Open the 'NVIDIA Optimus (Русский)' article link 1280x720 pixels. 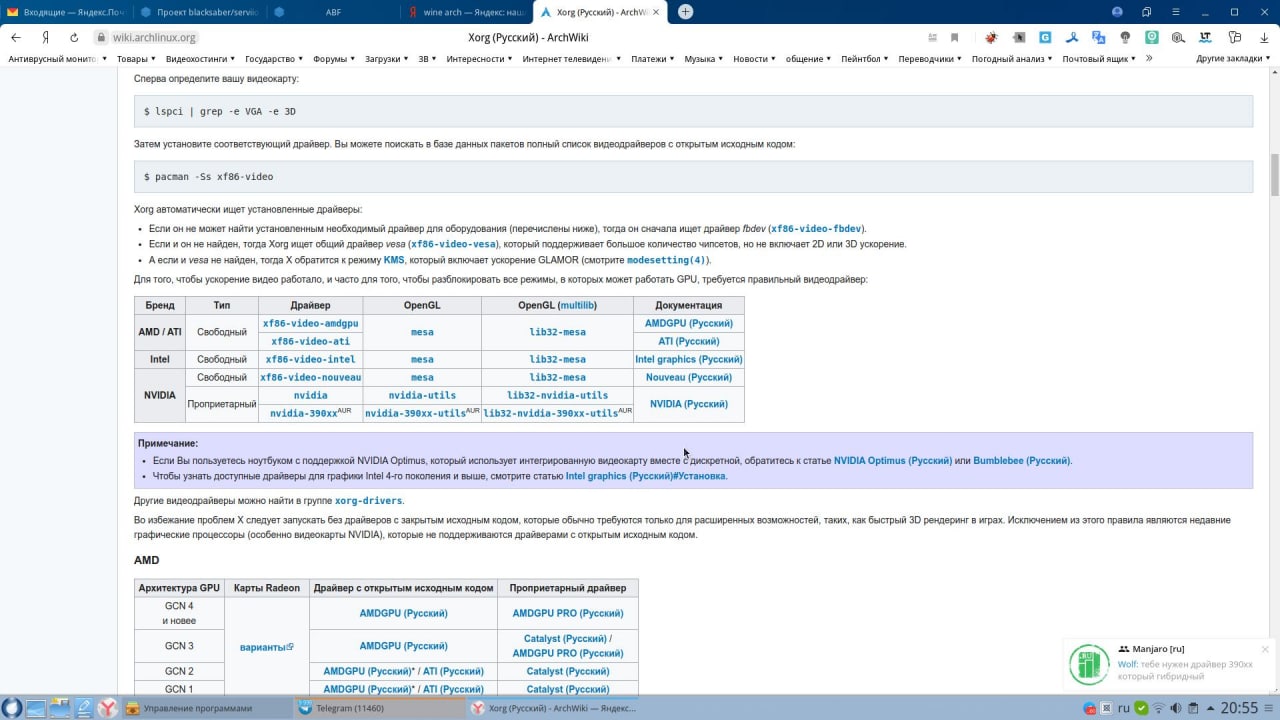(893, 461)
